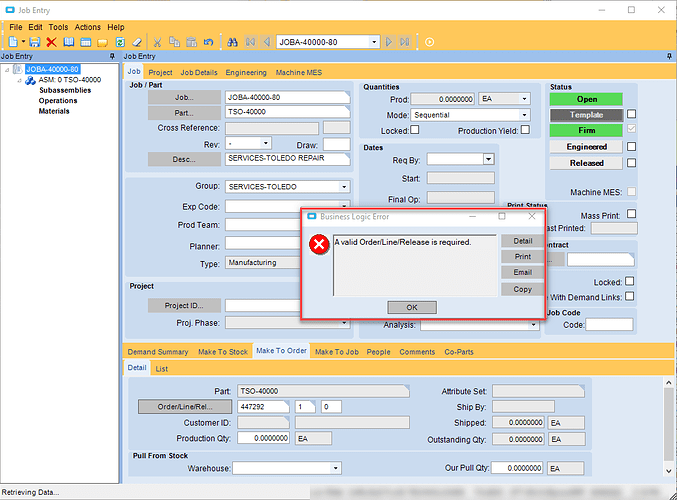The height and width of the screenshot is (500, 677).
Task: Switch to the List sub-tab
Action: tap(161, 369)
